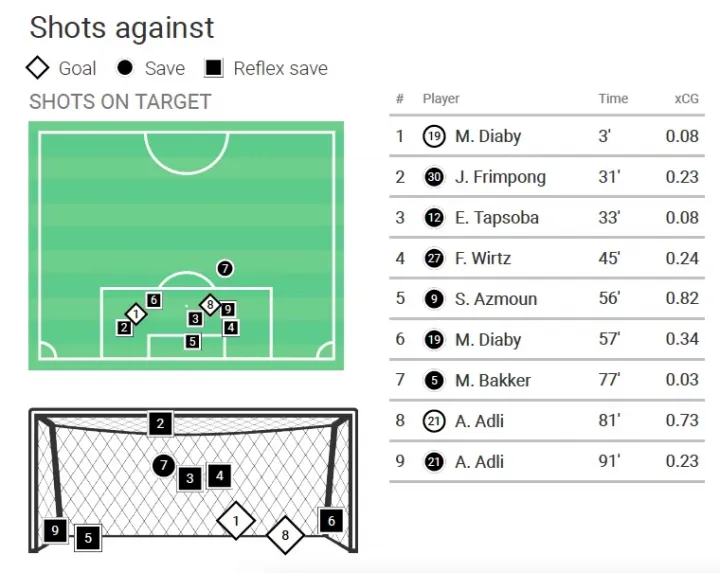Click jersey number 30 badge for J. Frimpong

[x=434, y=177]
